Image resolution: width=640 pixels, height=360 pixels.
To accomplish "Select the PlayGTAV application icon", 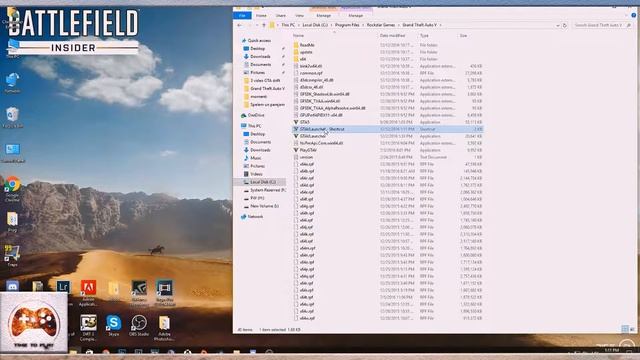I will tap(296, 150).
